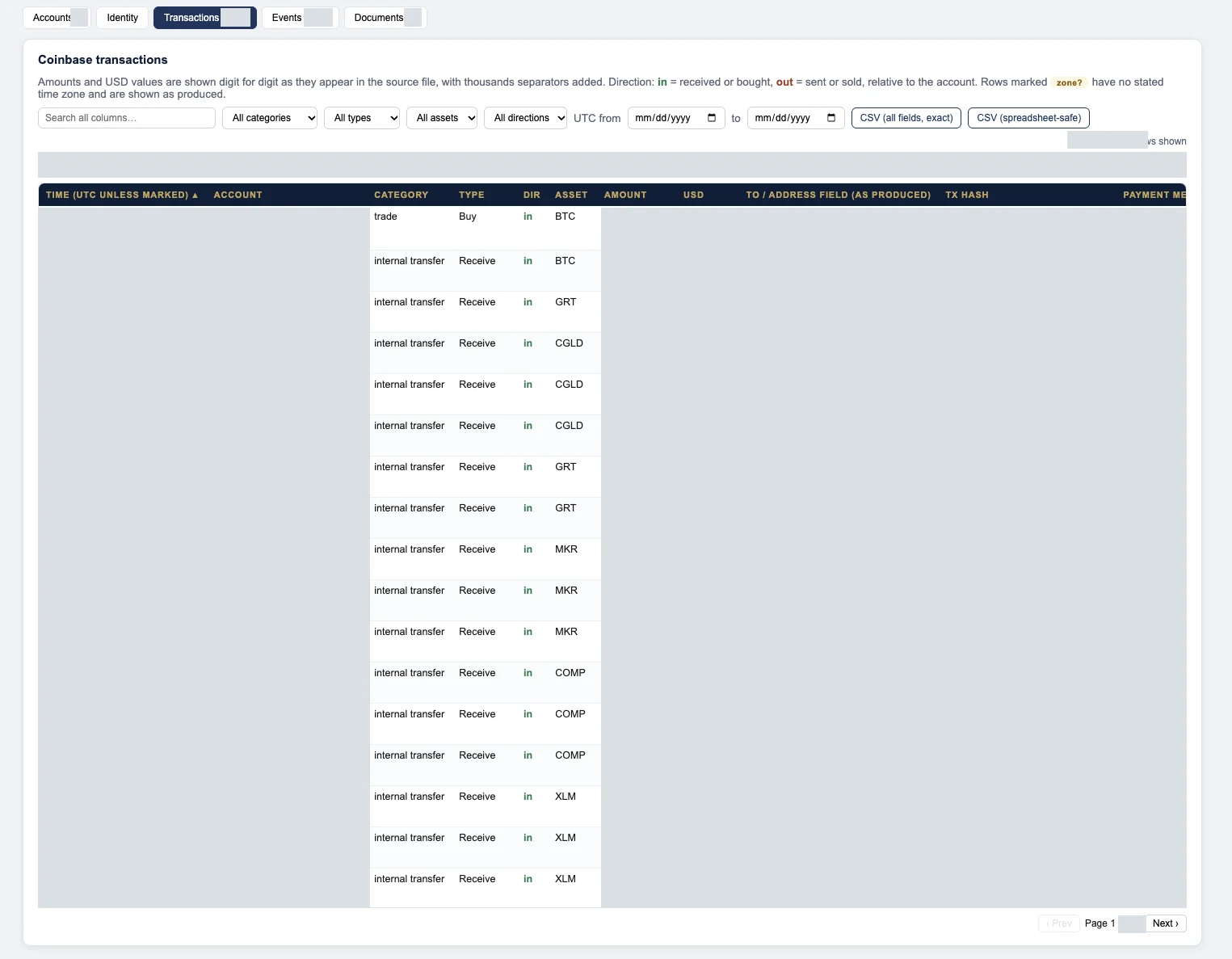Open the All directions dropdown
Viewport: 1232px width, 959px height.
[x=525, y=118]
